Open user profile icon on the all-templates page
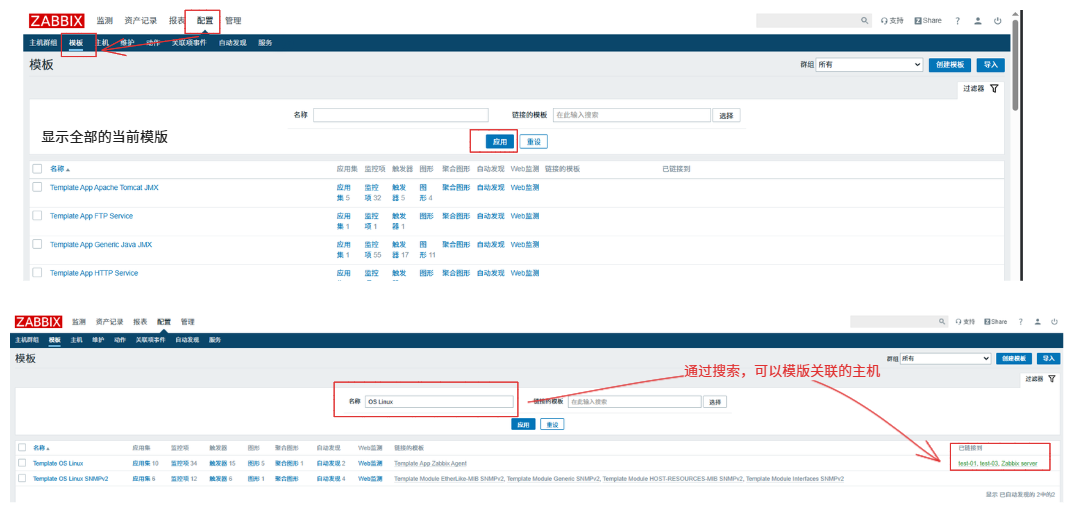 tap(978, 21)
